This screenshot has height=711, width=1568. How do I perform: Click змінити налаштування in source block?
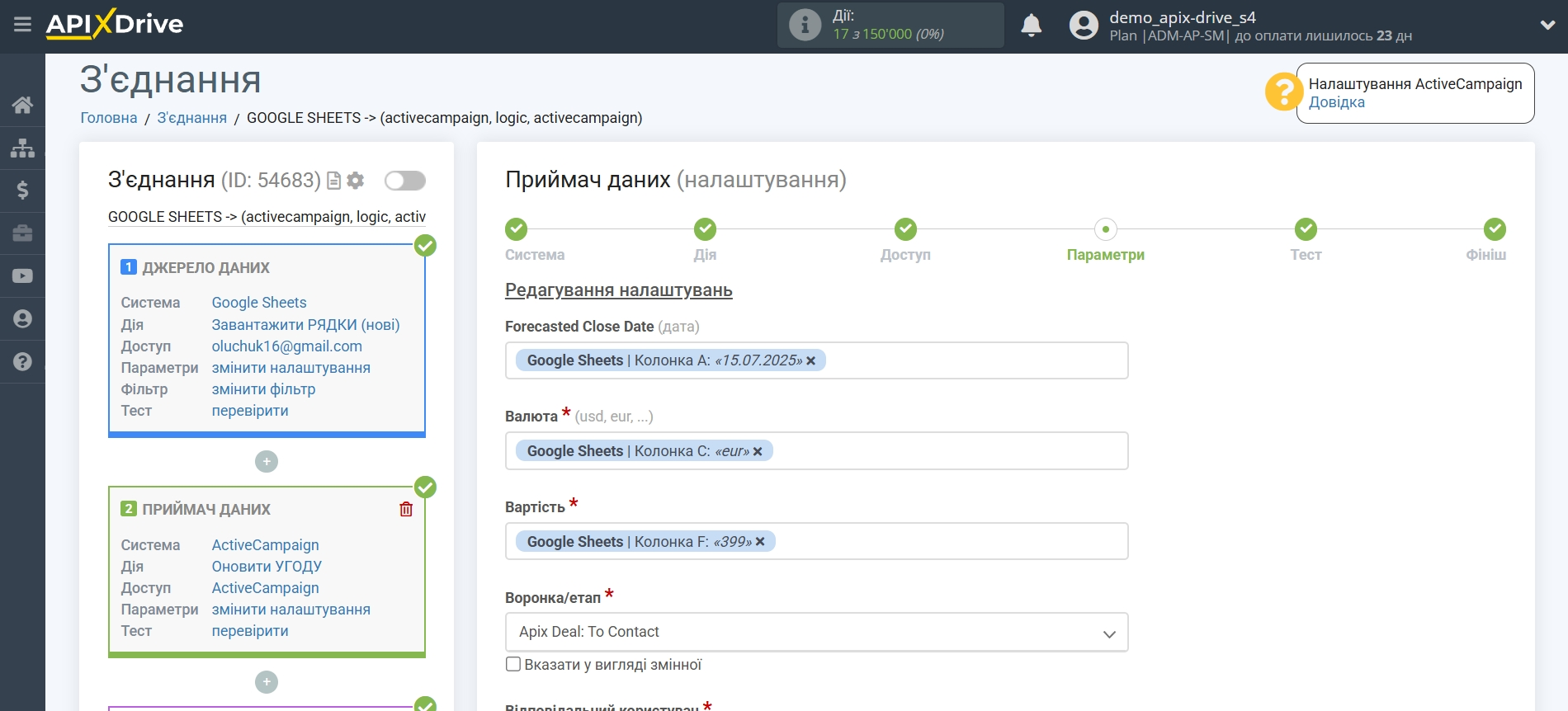pos(291,368)
